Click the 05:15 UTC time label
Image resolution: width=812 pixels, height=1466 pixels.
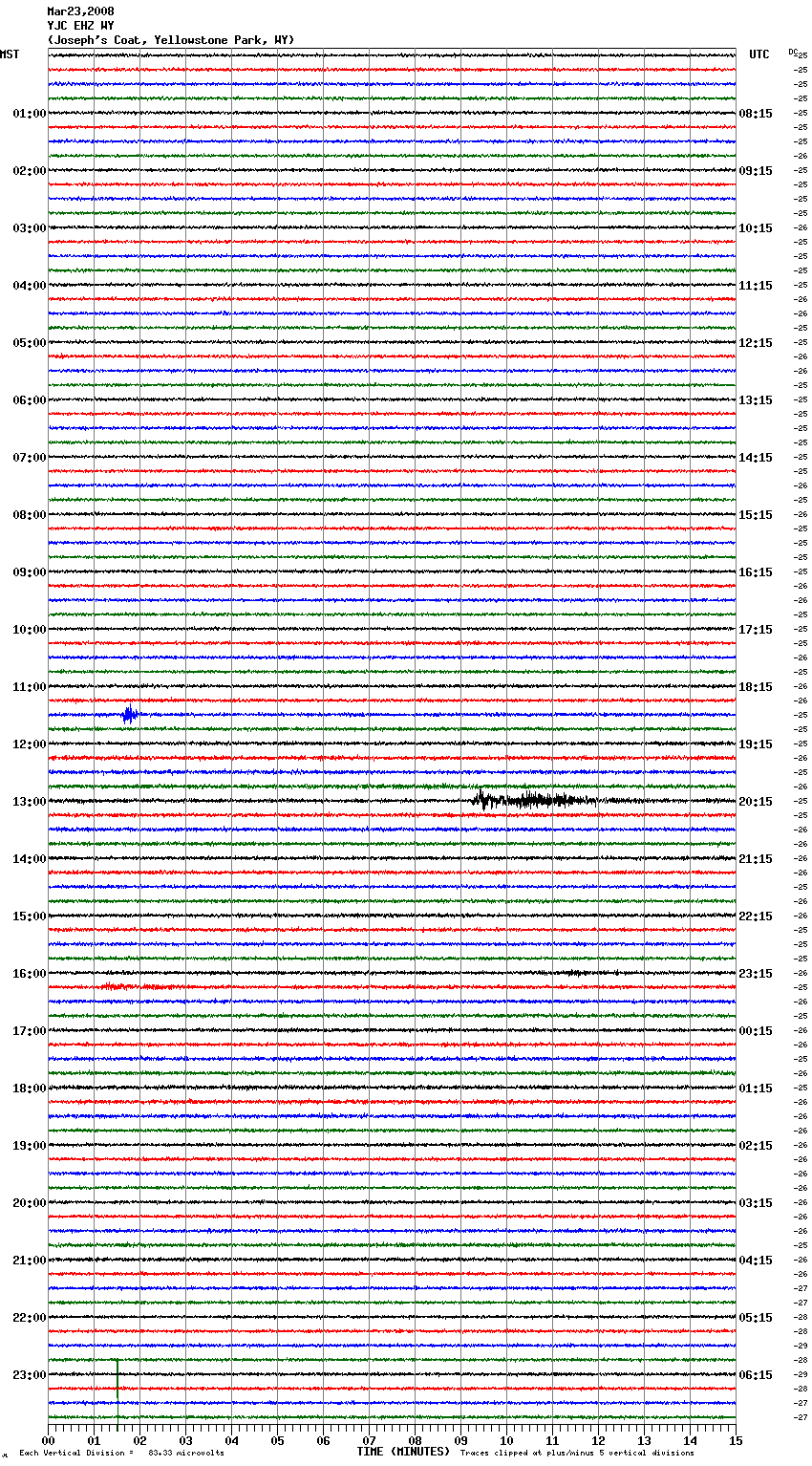(756, 1318)
